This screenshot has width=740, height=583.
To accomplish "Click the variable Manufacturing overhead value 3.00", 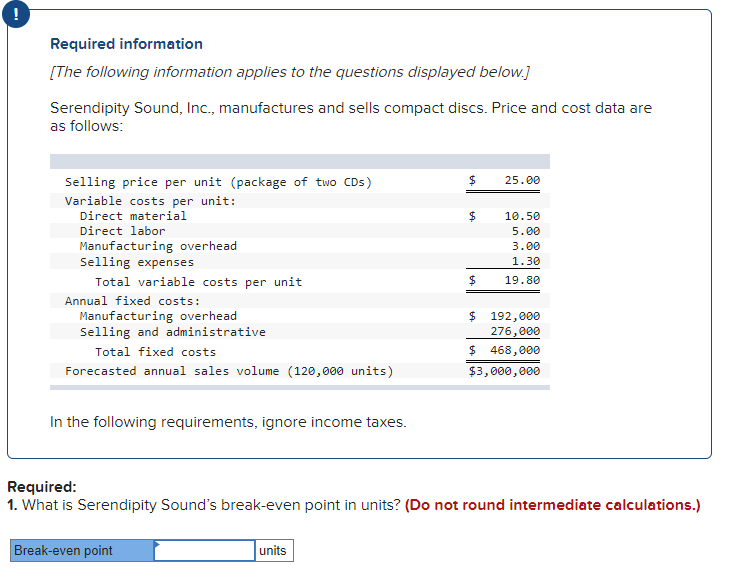I will pyautogui.click(x=526, y=246).
